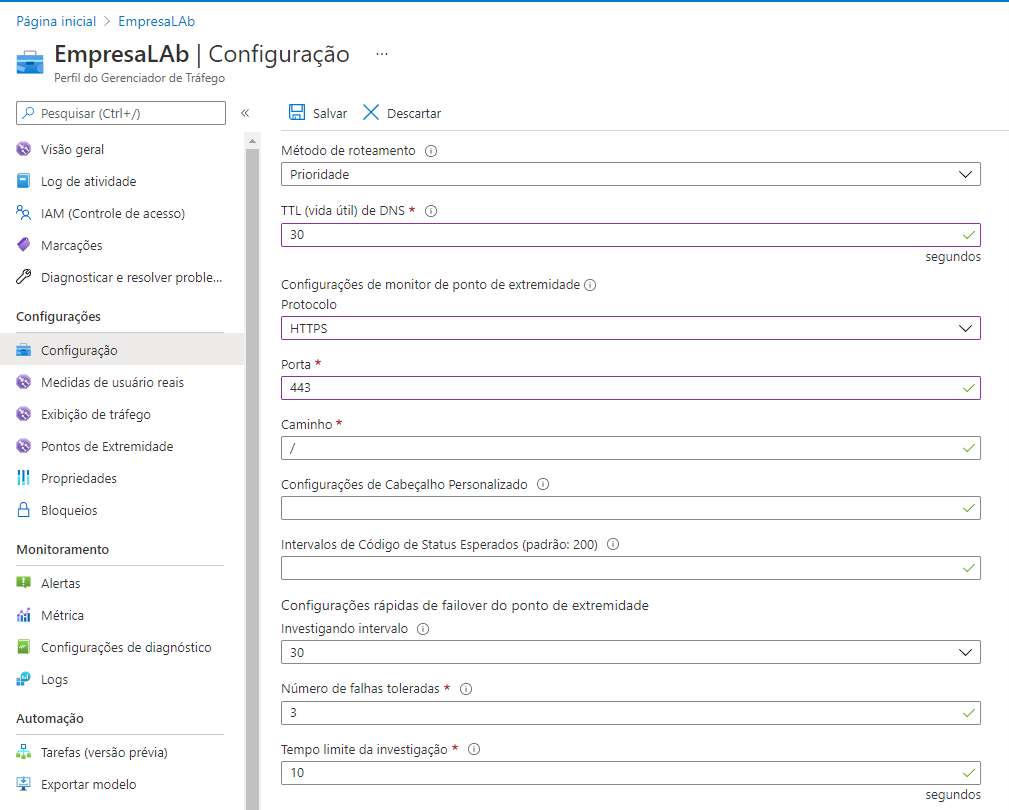Click the Configurações de diagnóstico icon
The width and height of the screenshot is (1009, 810).
[24, 647]
